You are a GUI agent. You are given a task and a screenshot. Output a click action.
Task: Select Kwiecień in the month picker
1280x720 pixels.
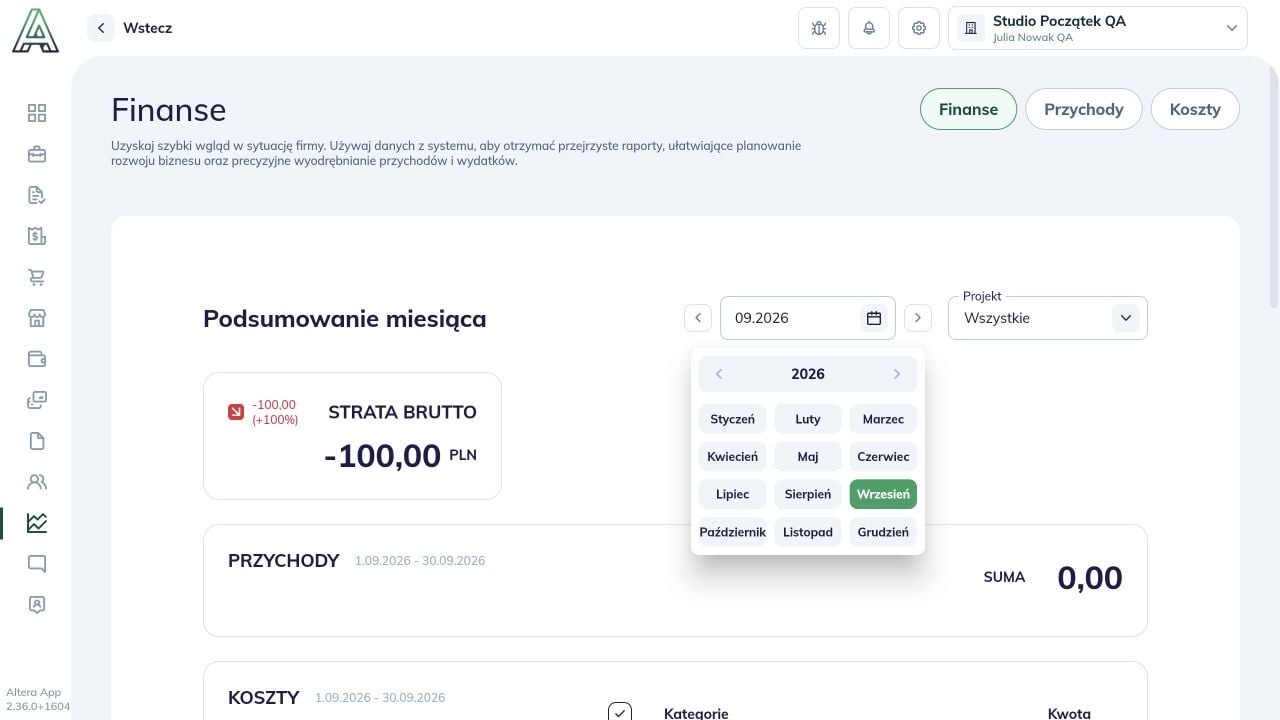(x=733, y=457)
